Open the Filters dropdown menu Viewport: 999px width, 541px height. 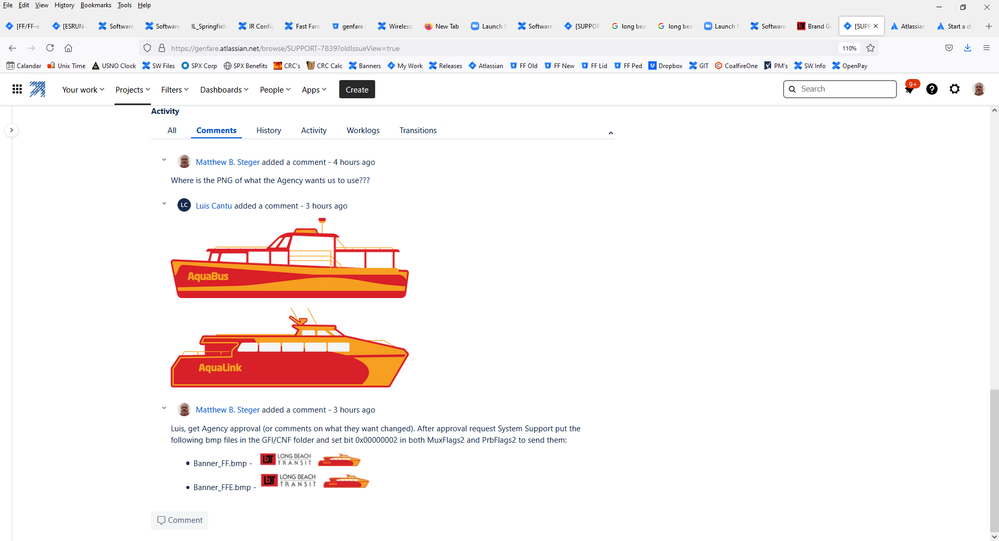175,90
